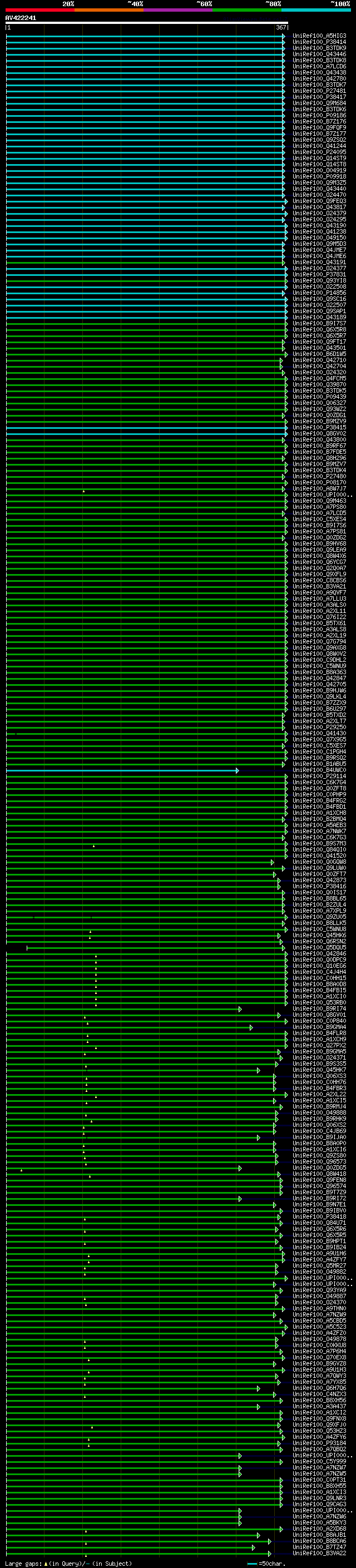Open hit UniRef100_B8AJB1
The height and width of the screenshot is (1568, 356).
(x=319, y=1535)
